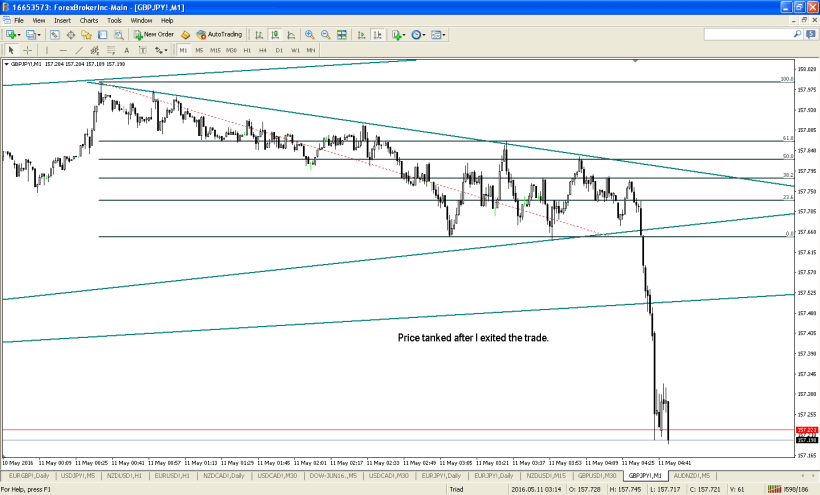Select the Text Label tool
The image size is (820, 495).
click(142, 50)
